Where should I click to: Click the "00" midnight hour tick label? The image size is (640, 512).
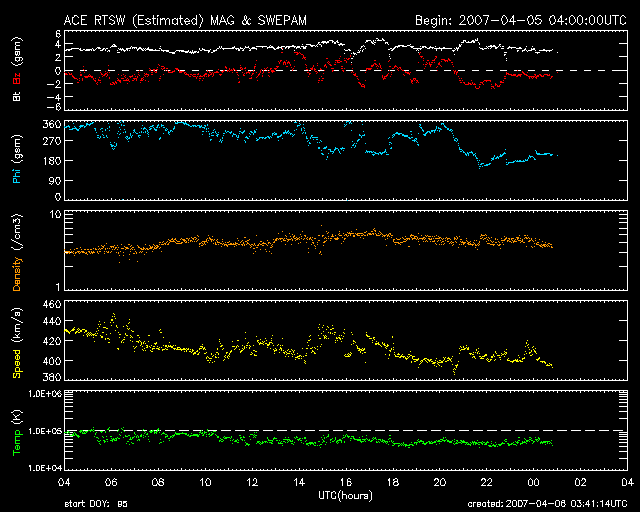tap(533, 482)
